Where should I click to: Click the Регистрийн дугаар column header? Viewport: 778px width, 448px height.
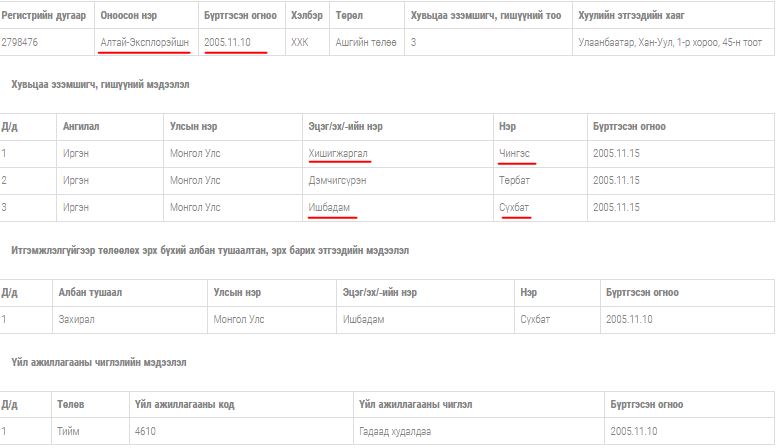click(44, 16)
